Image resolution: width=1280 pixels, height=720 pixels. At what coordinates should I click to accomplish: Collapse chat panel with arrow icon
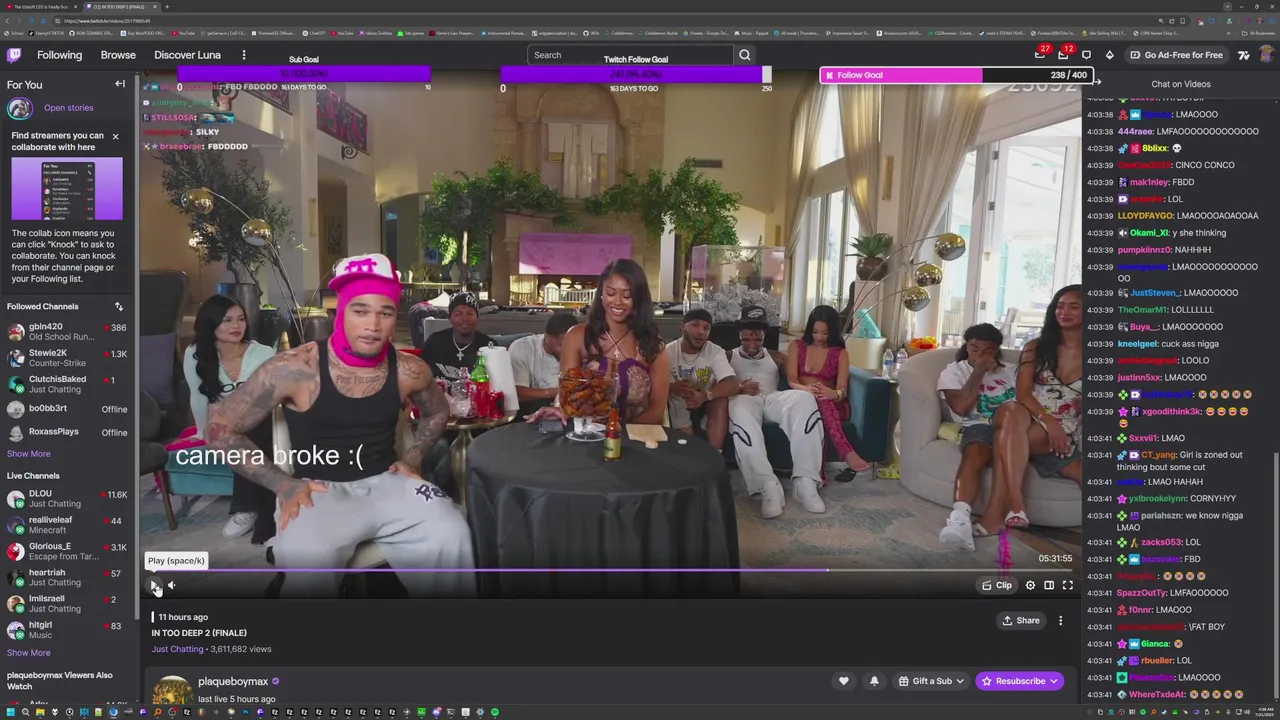[x=1096, y=82]
